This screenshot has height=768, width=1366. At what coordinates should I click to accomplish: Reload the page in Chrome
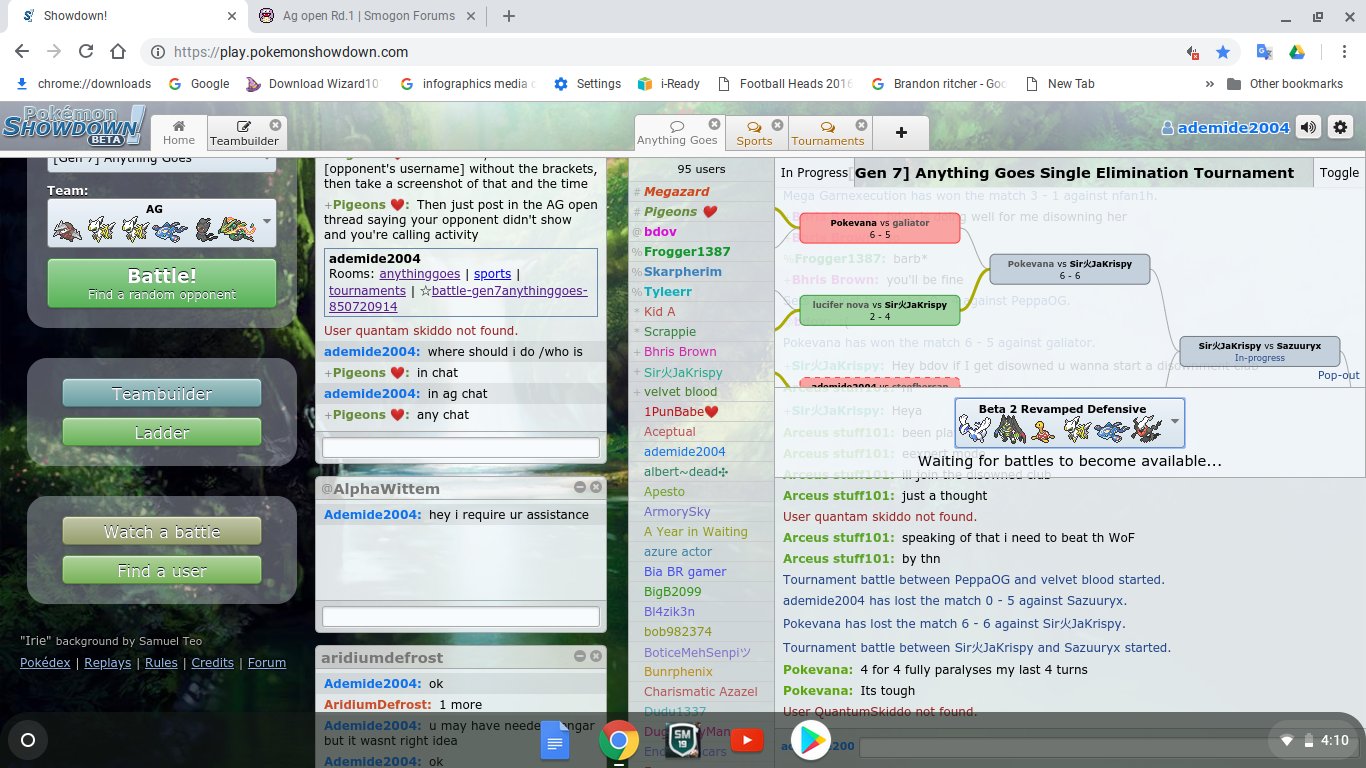86,52
